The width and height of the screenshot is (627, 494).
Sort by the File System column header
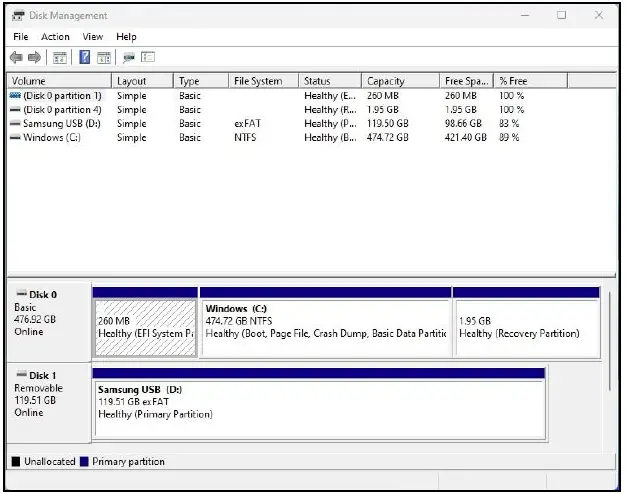264,81
